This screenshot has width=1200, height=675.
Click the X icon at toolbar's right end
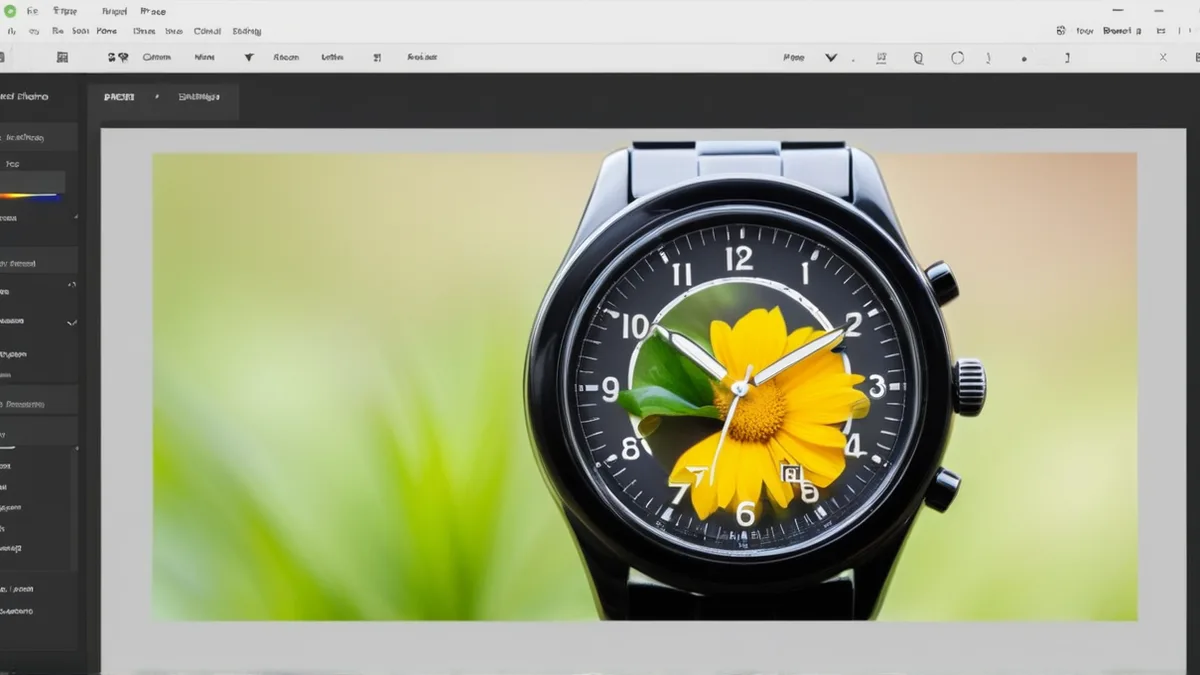click(x=1163, y=58)
